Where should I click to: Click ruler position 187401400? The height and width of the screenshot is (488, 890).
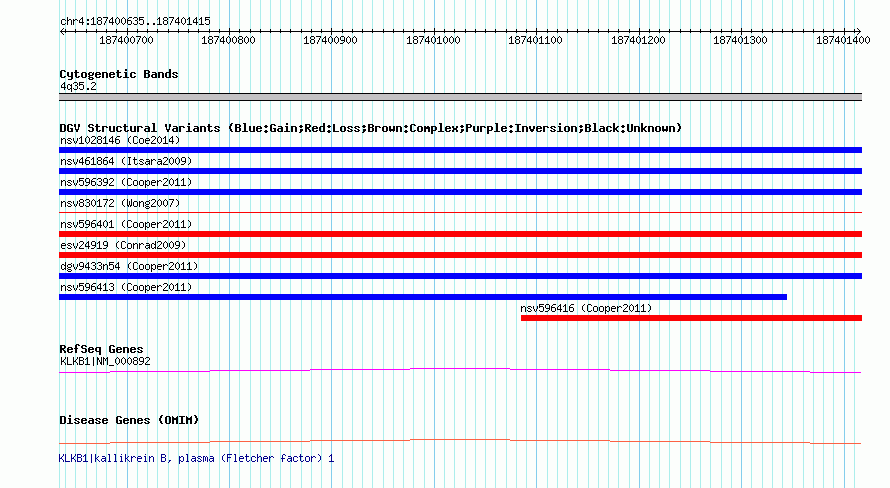pos(843,40)
